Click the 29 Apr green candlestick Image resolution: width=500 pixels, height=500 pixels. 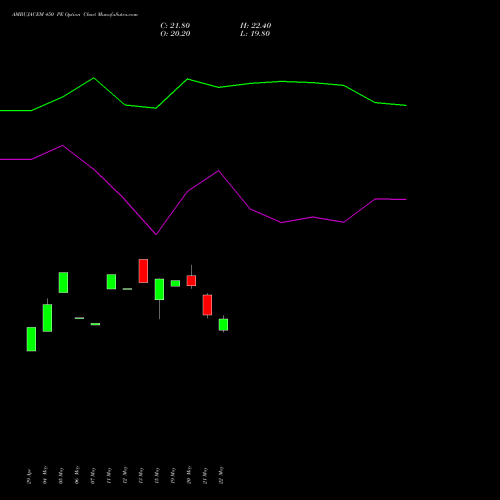pos(31,339)
